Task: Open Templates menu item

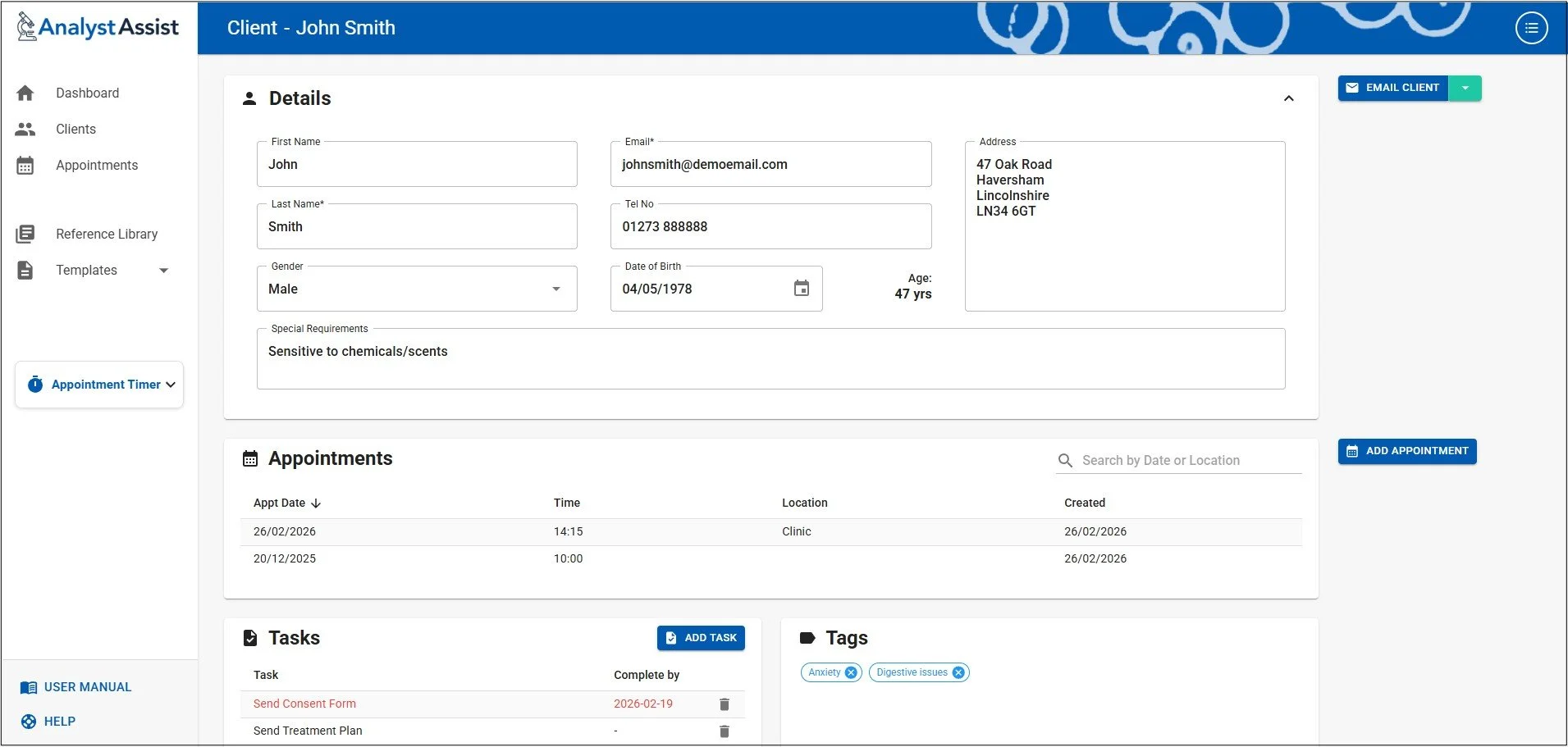Action: point(86,271)
